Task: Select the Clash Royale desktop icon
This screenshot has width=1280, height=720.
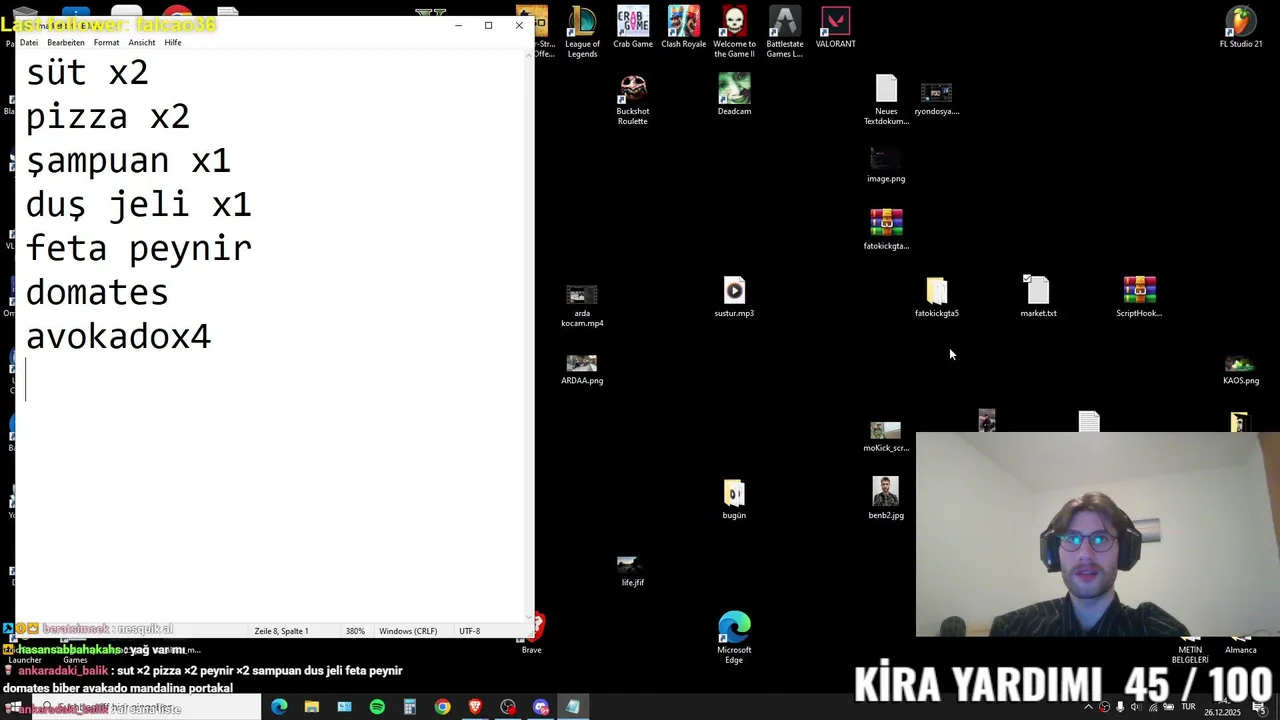Action: tap(684, 27)
